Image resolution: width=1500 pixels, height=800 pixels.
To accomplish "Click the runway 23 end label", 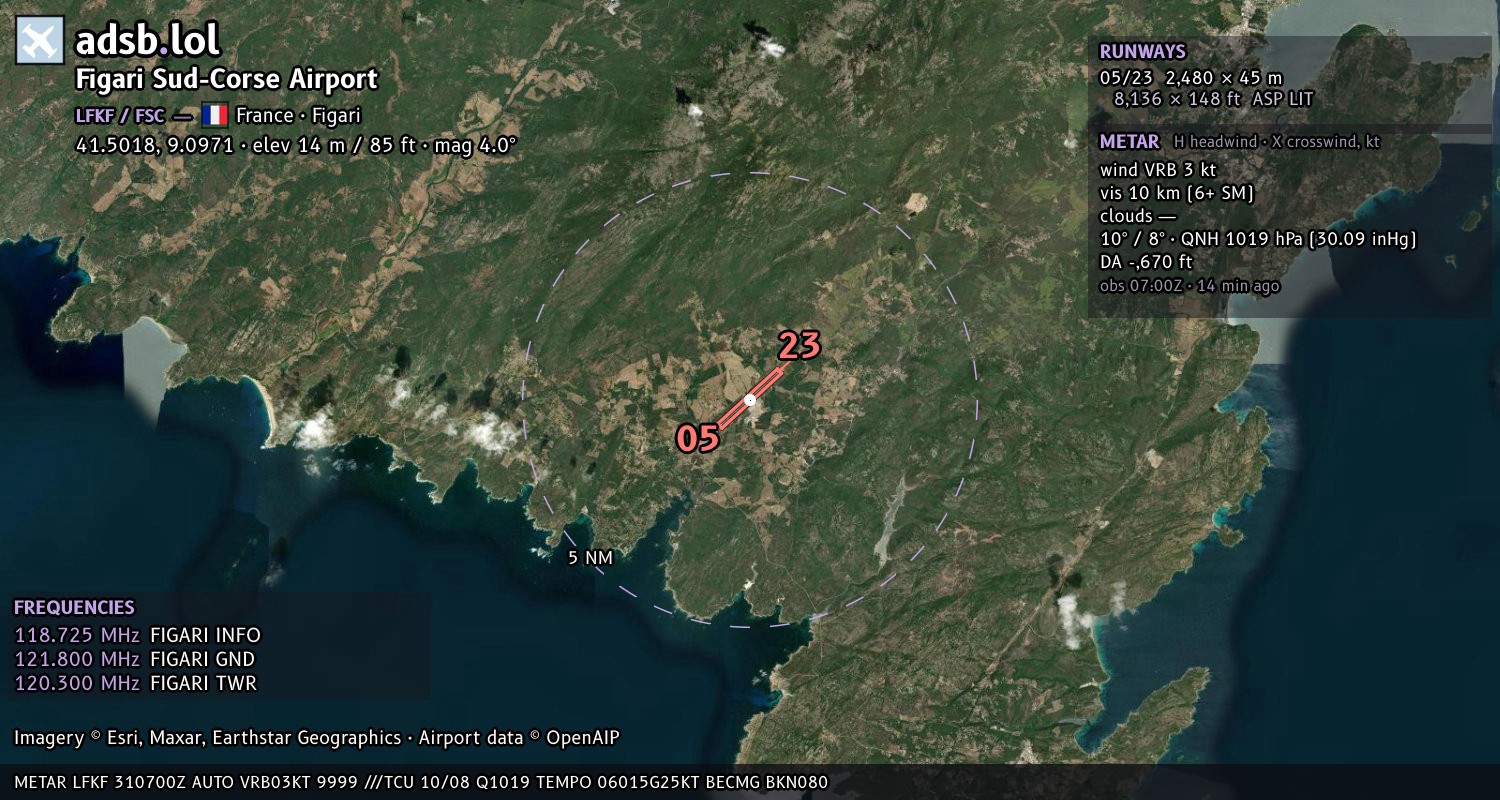I will [x=799, y=346].
